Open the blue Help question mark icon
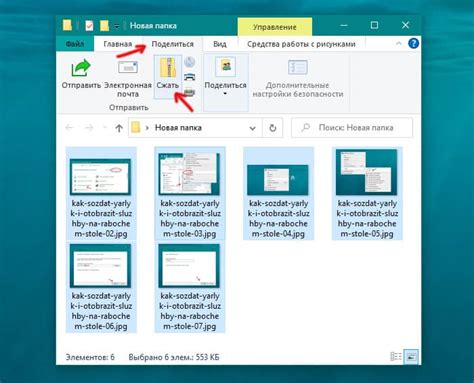The width and height of the screenshot is (474, 383). [x=413, y=44]
